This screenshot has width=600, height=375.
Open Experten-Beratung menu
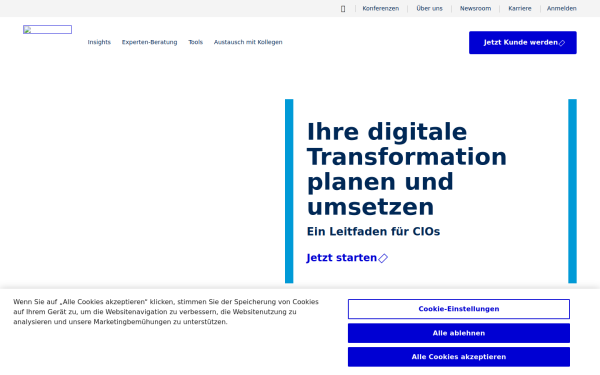pyautogui.click(x=150, y=42)
